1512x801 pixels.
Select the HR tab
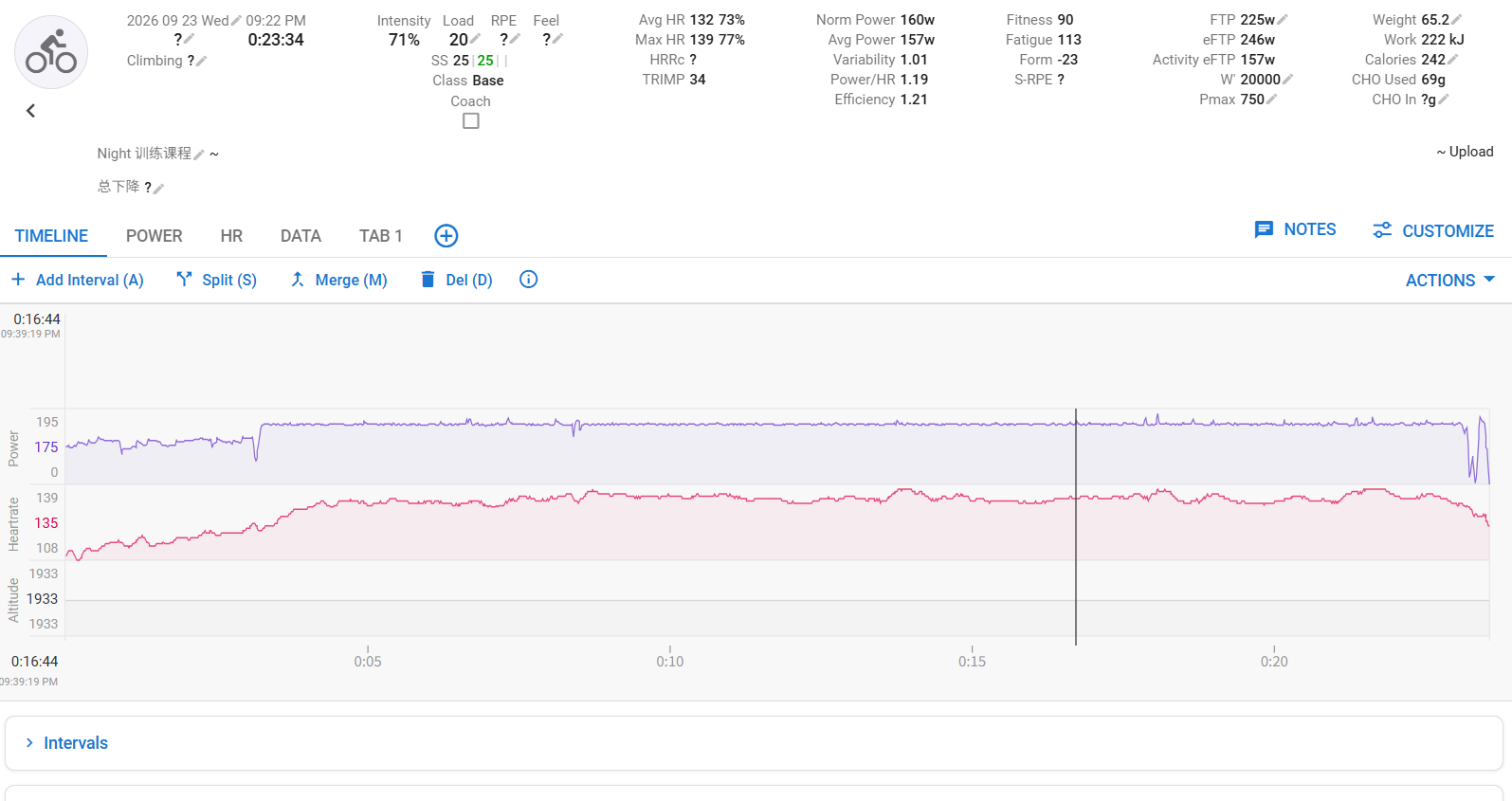pyautogui.click(x=231, y=236)
